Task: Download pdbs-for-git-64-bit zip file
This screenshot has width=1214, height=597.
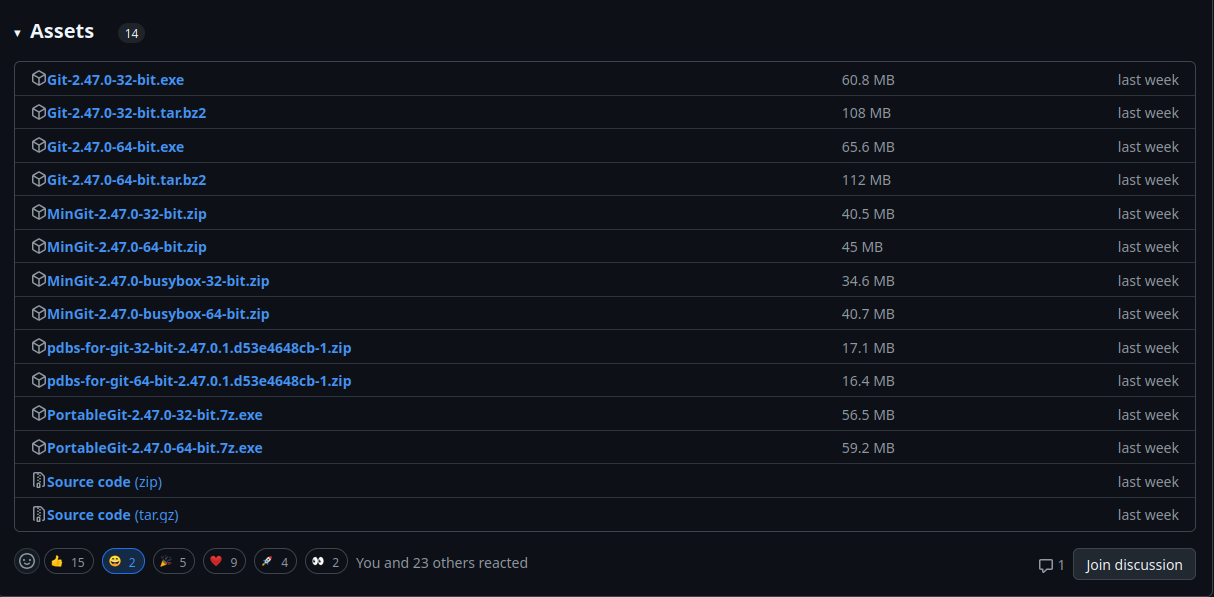Action: click(199, 381)
